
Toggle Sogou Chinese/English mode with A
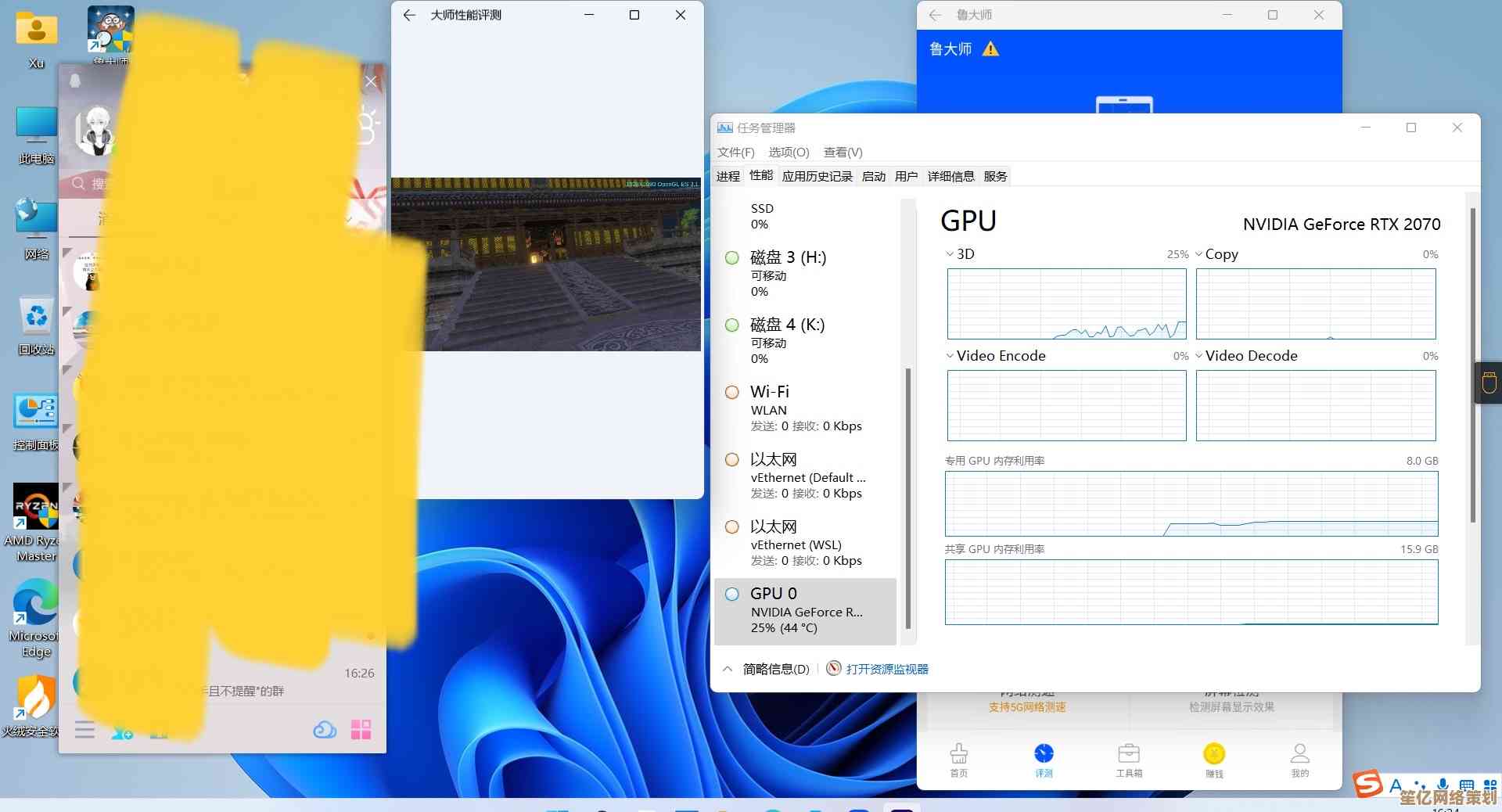pos(1396,785)
